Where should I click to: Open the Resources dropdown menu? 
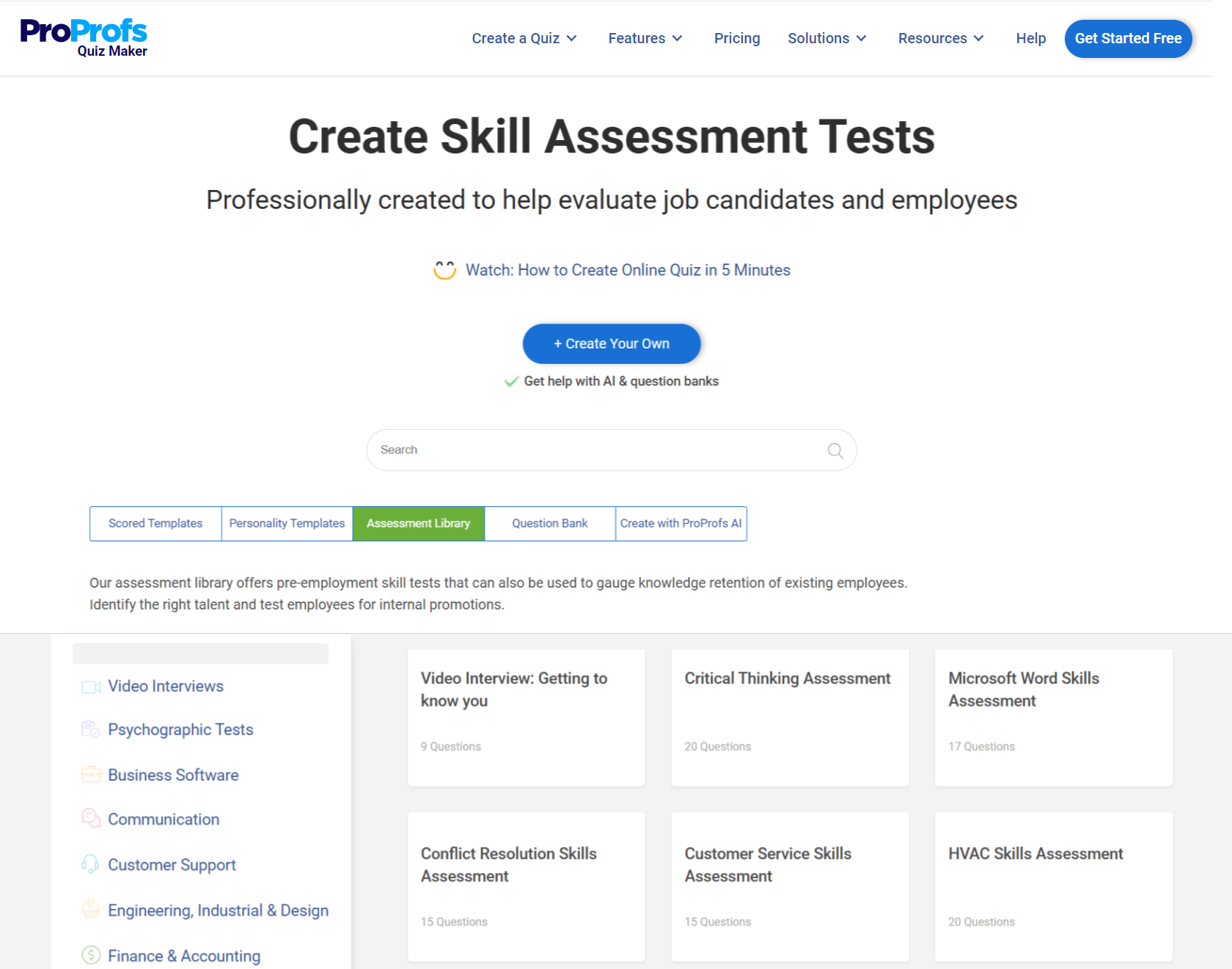[x=940, y=38]
